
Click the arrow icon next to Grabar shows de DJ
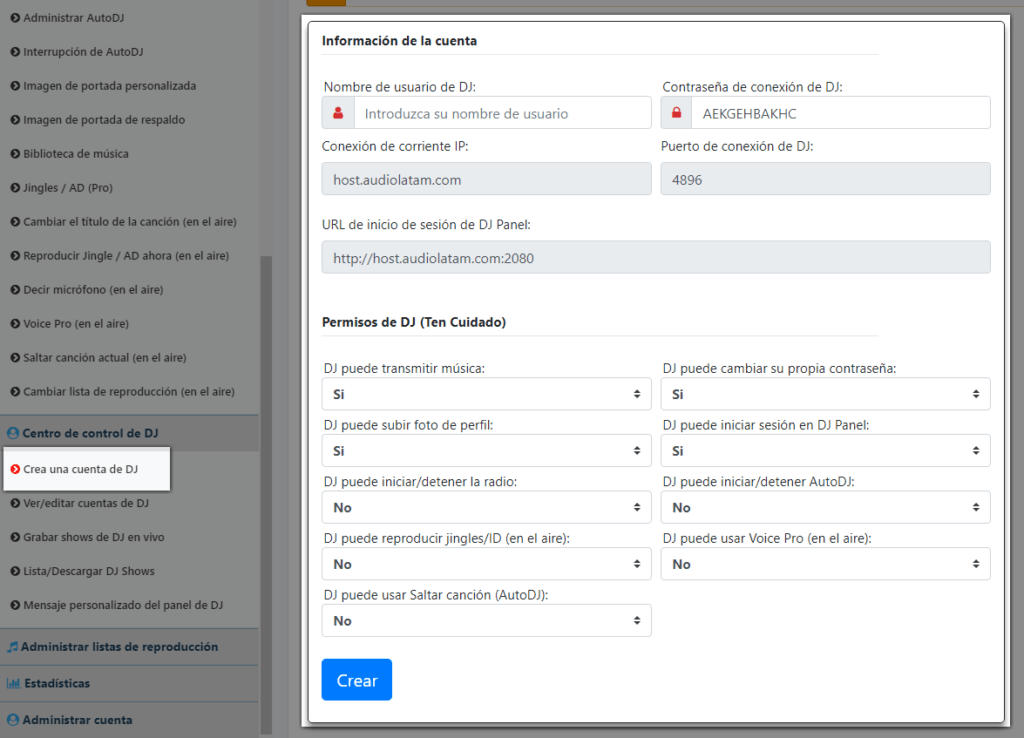point(15,537)
